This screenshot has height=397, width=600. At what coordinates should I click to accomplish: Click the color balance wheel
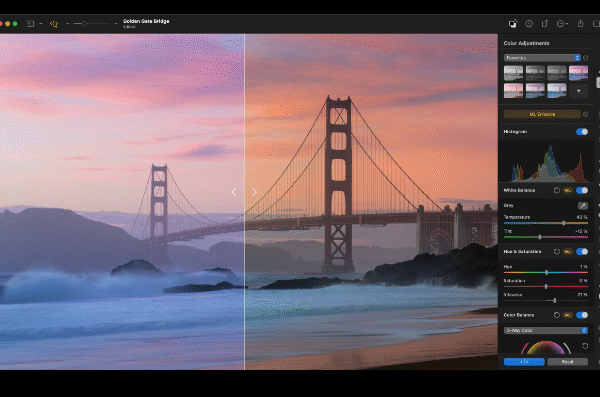(546, 346)
